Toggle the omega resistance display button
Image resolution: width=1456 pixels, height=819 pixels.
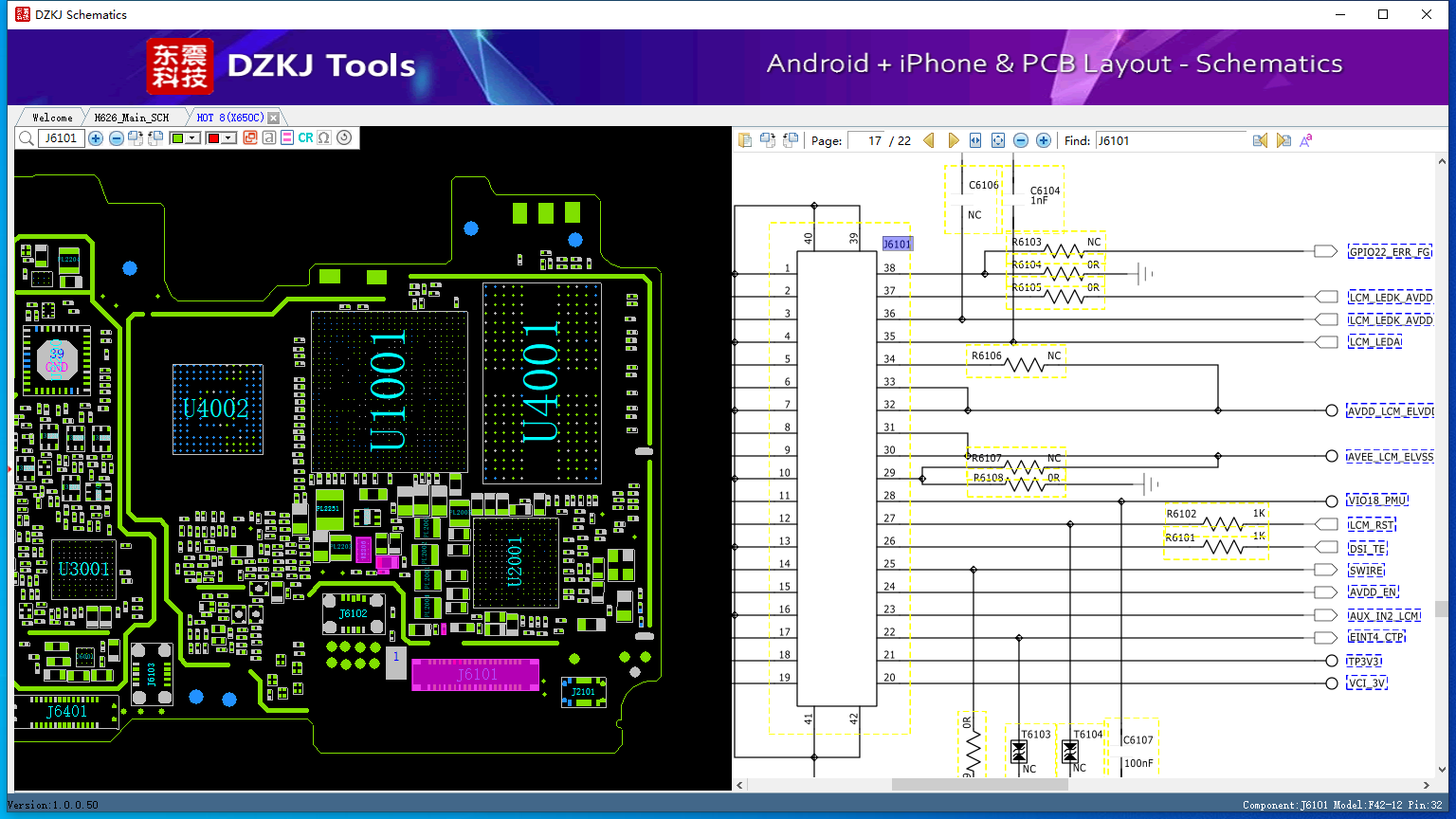coord(324,138)
